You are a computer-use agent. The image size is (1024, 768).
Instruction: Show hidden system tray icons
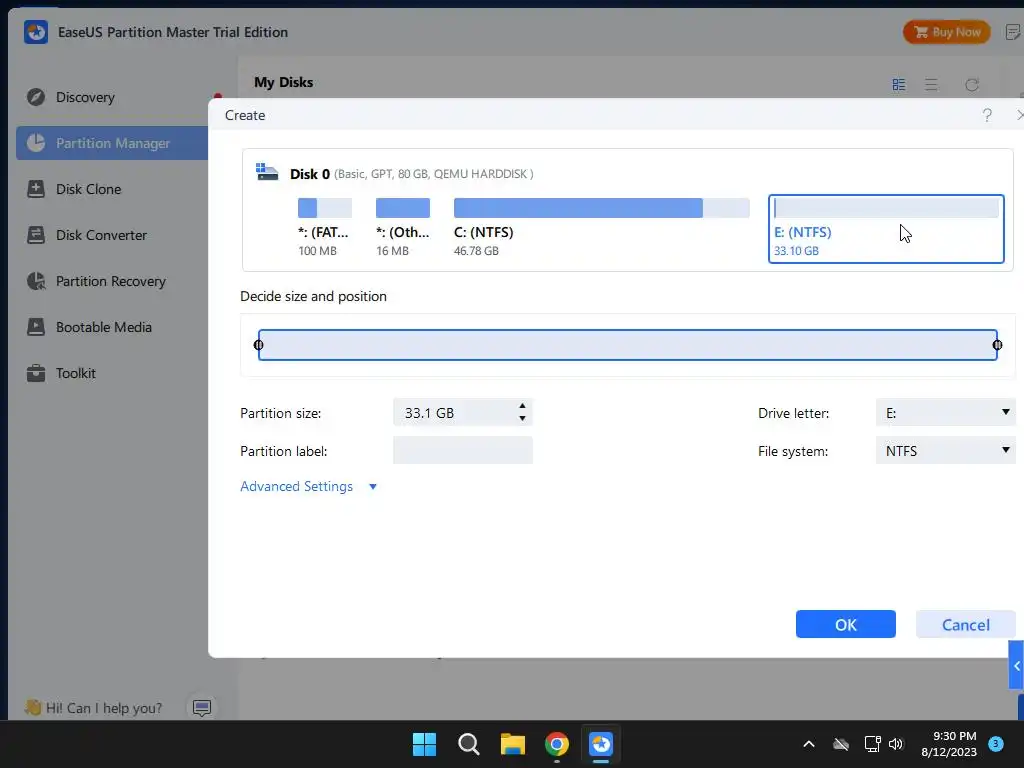pos(808,744)
